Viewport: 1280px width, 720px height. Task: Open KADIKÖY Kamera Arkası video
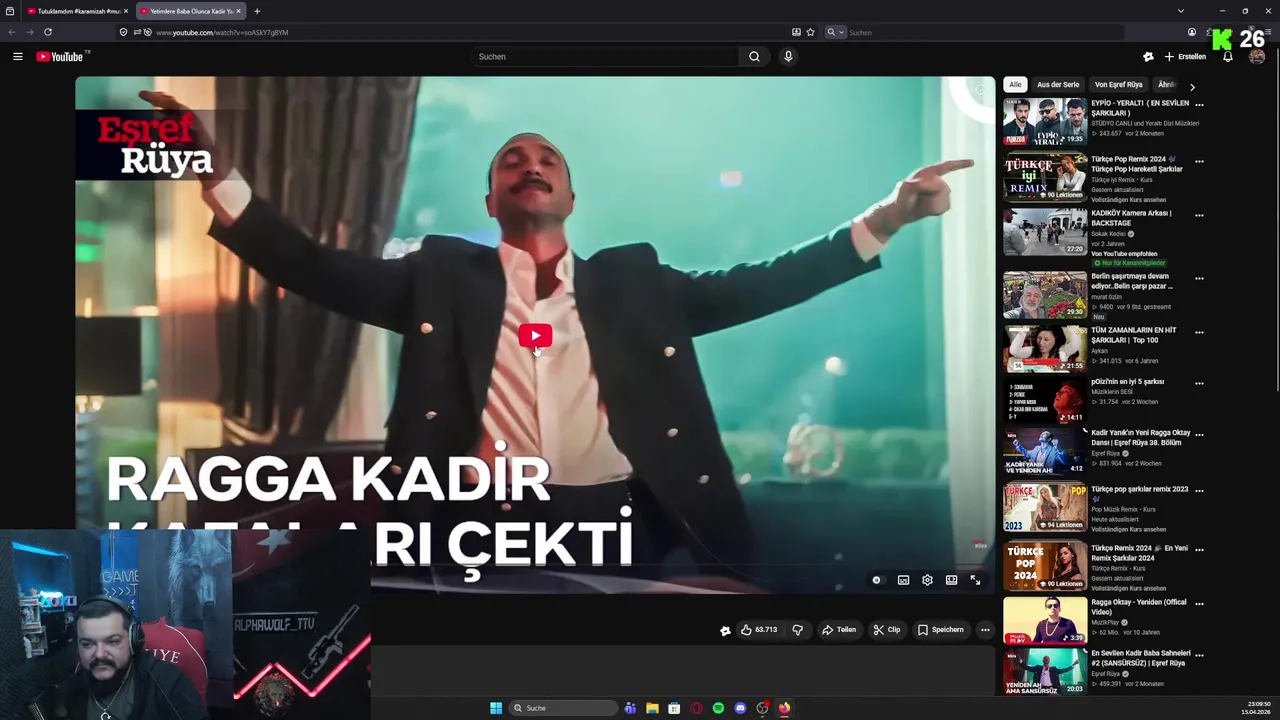pyautogui.click(x=1045, y=231)
